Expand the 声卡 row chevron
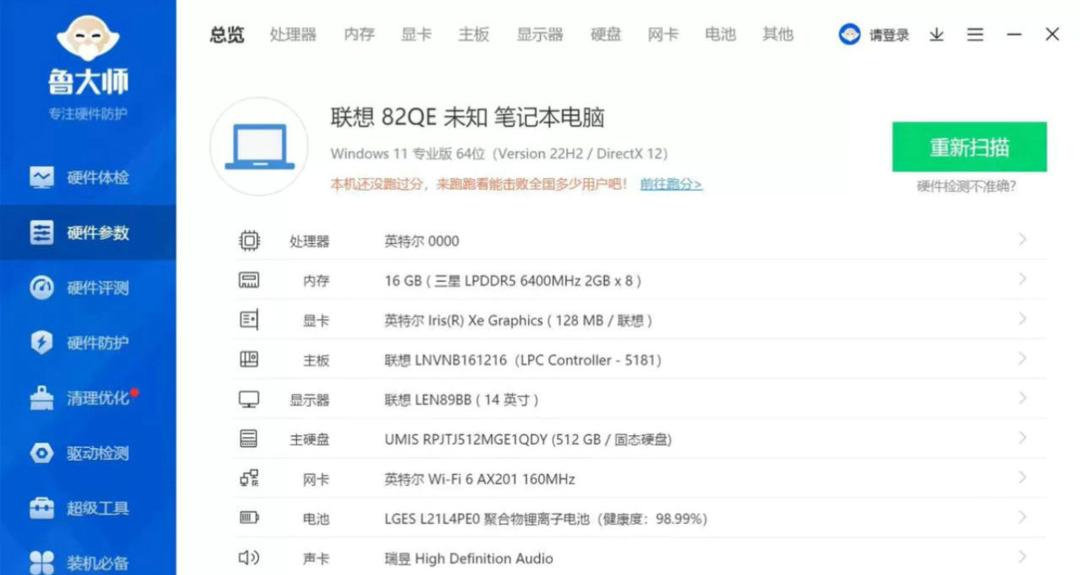Screen dimensions: 1080x575 coord(1022,556)
